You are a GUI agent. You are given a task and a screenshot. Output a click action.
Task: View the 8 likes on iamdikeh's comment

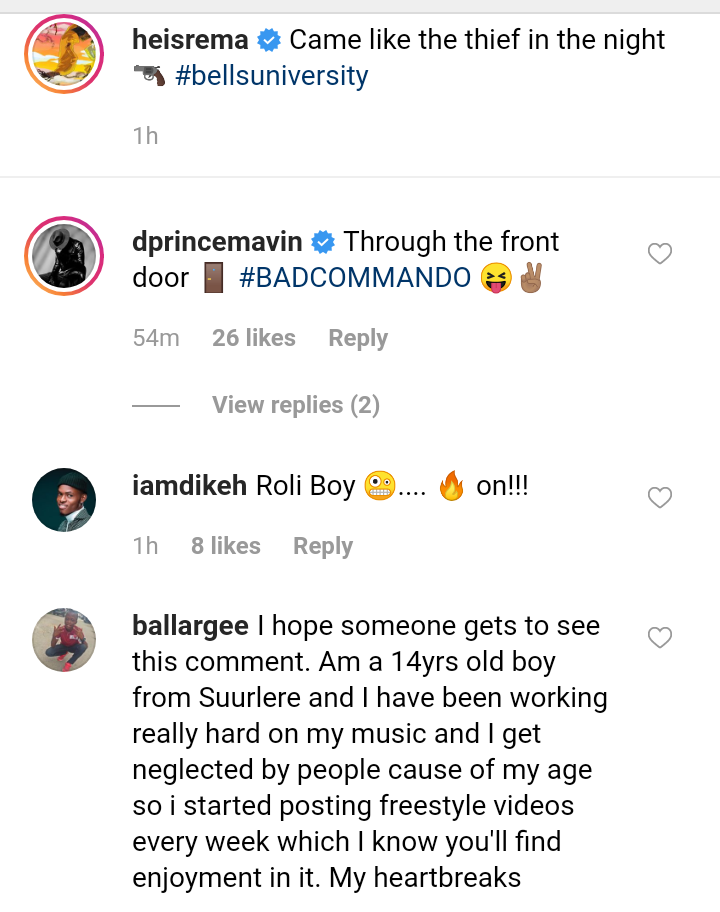(x=225, y=546)
